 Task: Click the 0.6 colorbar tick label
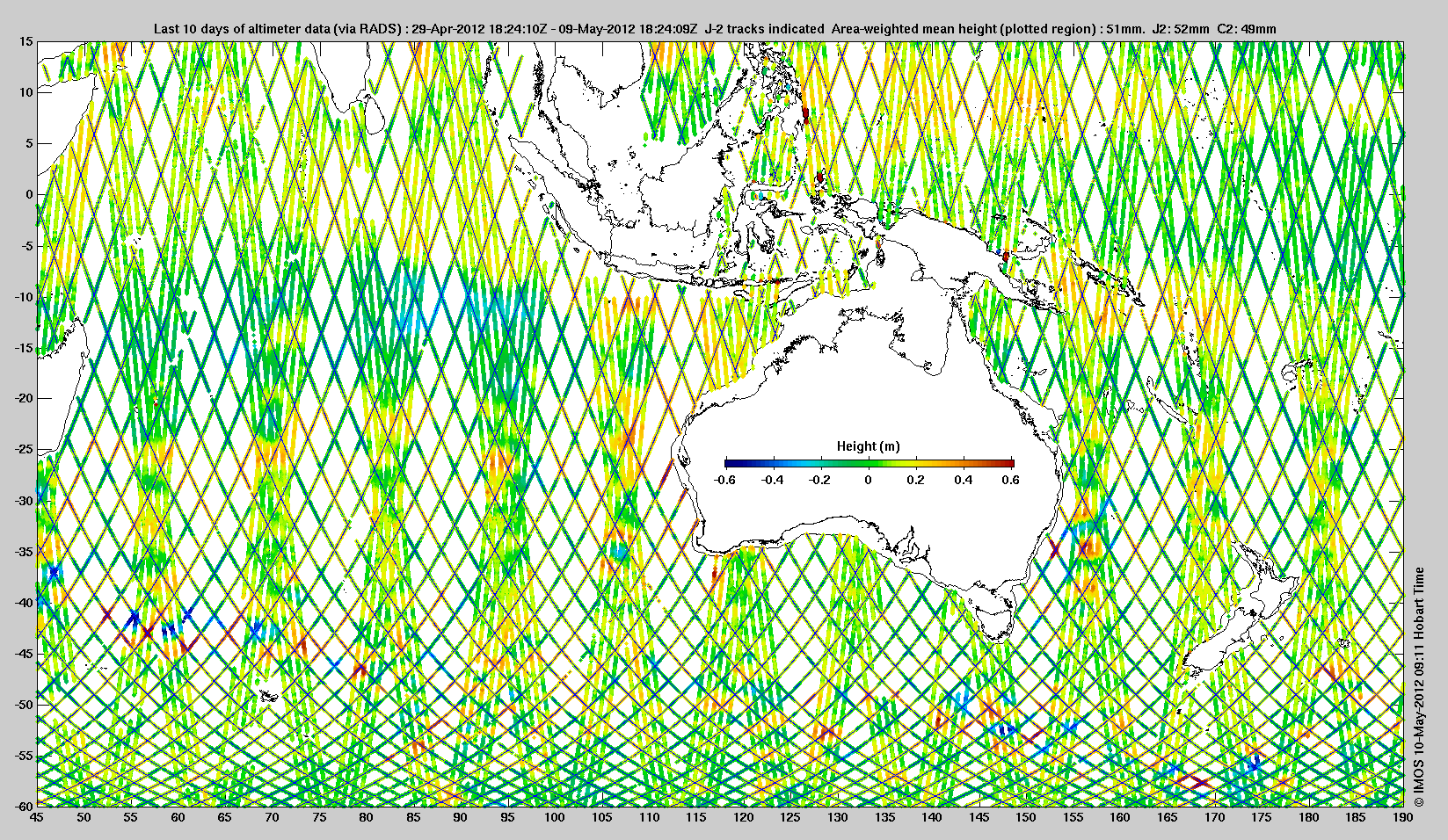(1011, 480)
